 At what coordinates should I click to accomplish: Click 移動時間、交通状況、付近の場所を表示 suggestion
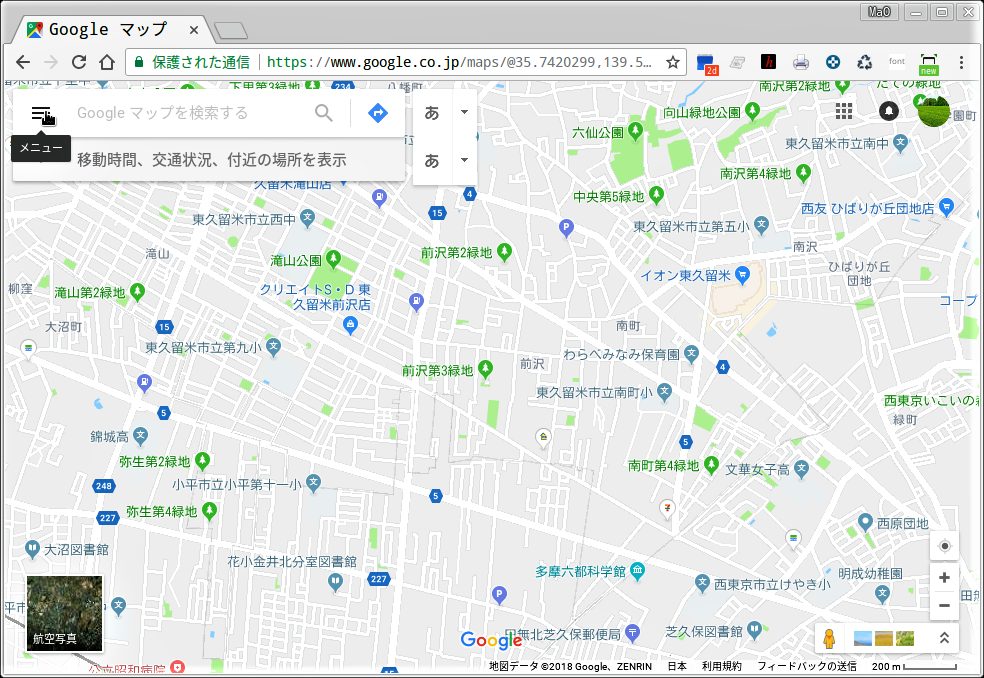pyautogui.click(x=211, y=160)
